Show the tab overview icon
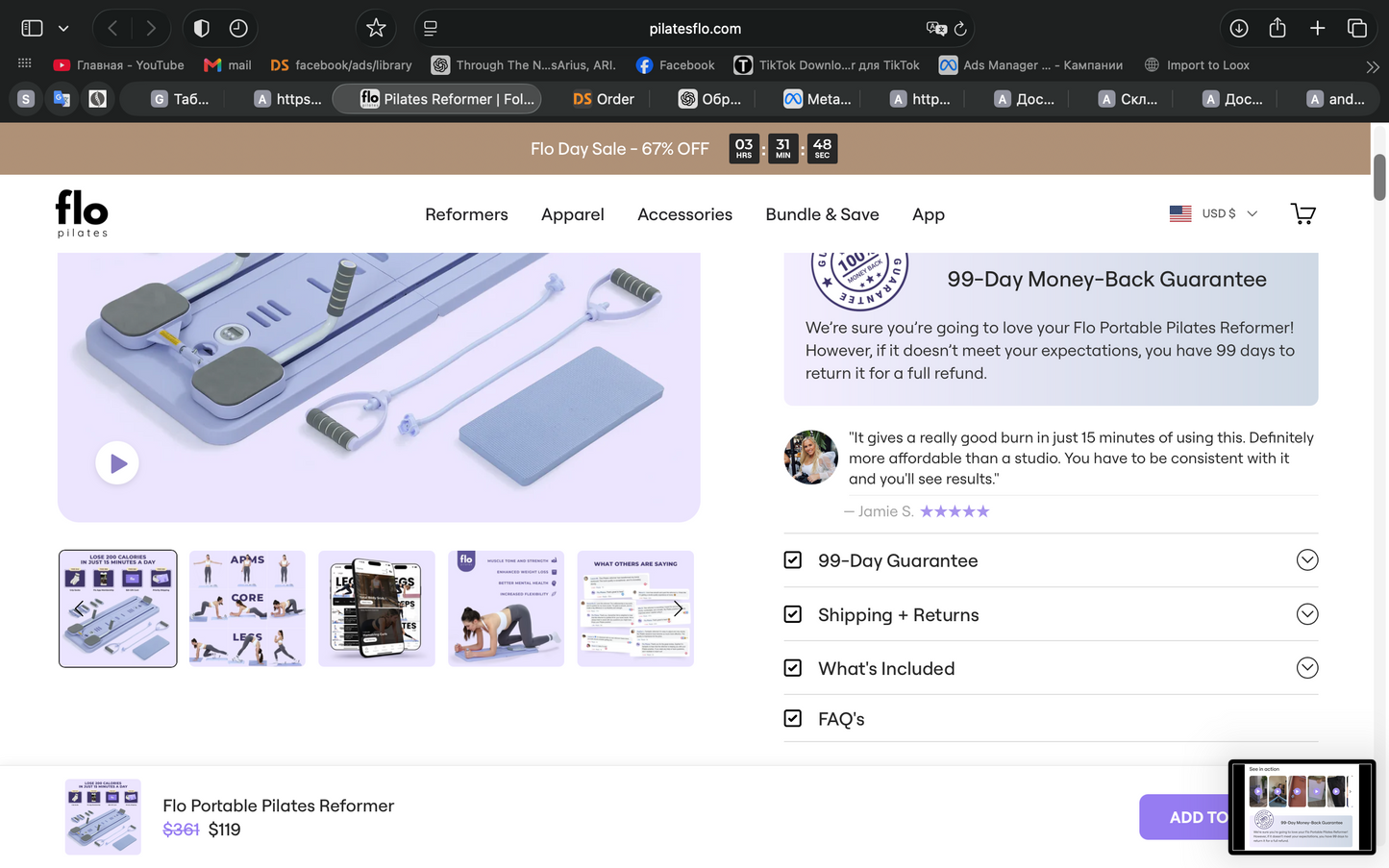1389x868 pixels. pyautogui.click(x=1357, y=28)
